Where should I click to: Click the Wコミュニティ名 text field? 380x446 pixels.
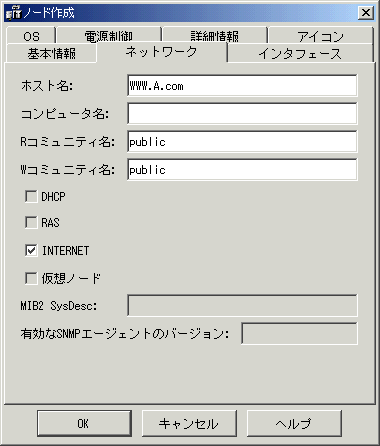[242, 170]
